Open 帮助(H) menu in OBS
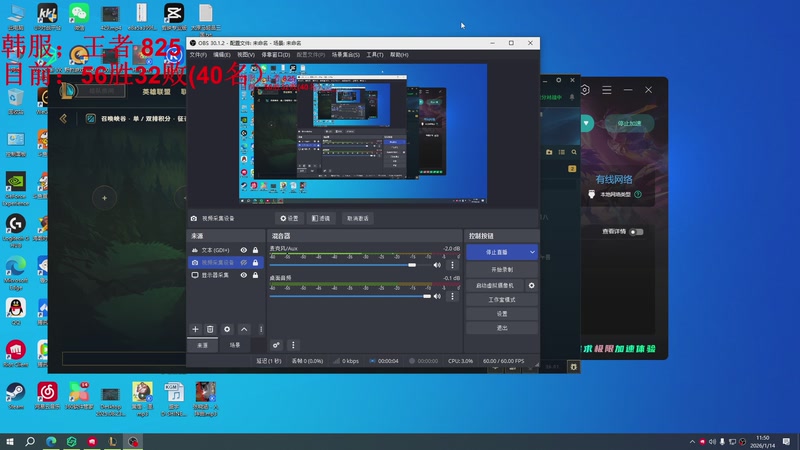 point(399,55)
